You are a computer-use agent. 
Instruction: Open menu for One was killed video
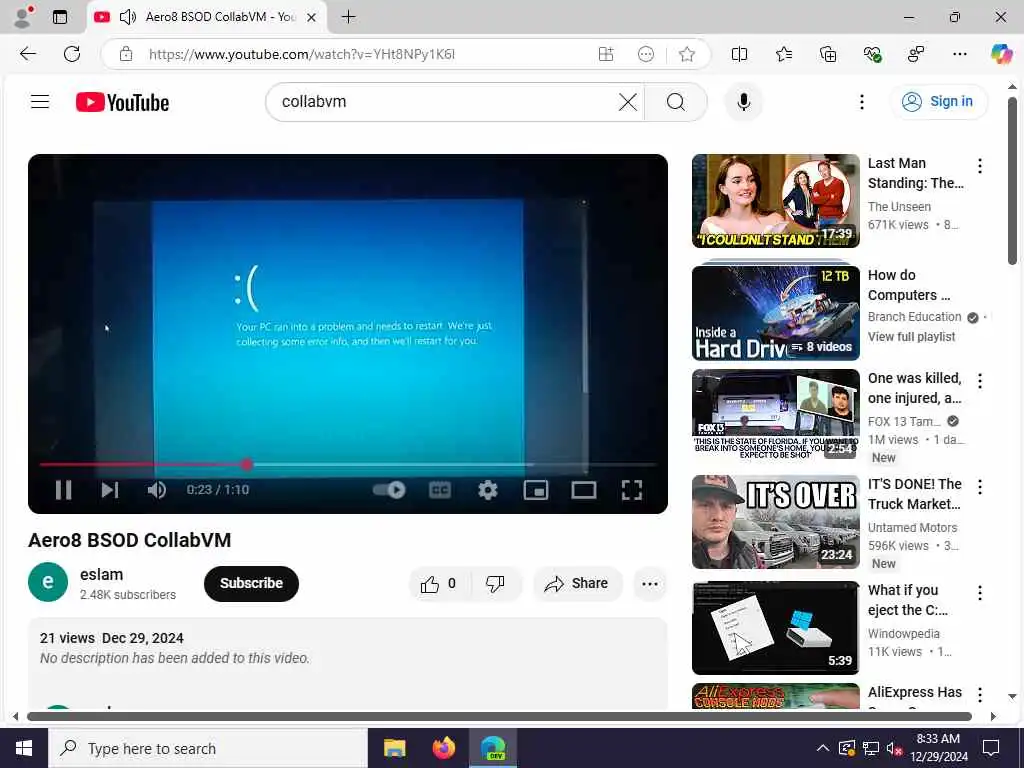980,381
